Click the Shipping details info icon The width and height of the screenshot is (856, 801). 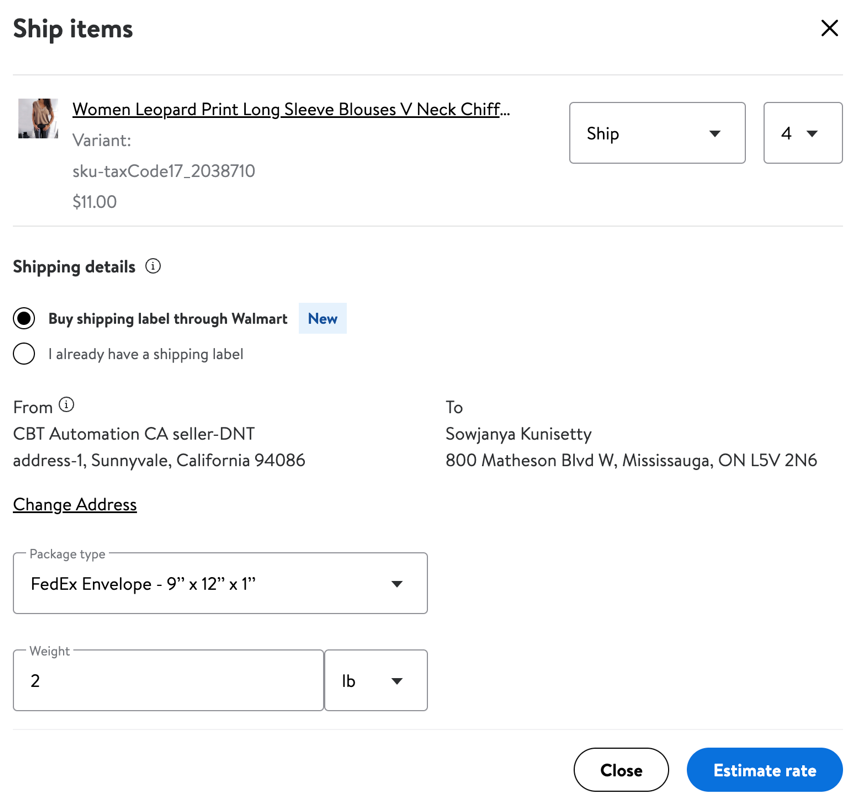pos(153,266)
